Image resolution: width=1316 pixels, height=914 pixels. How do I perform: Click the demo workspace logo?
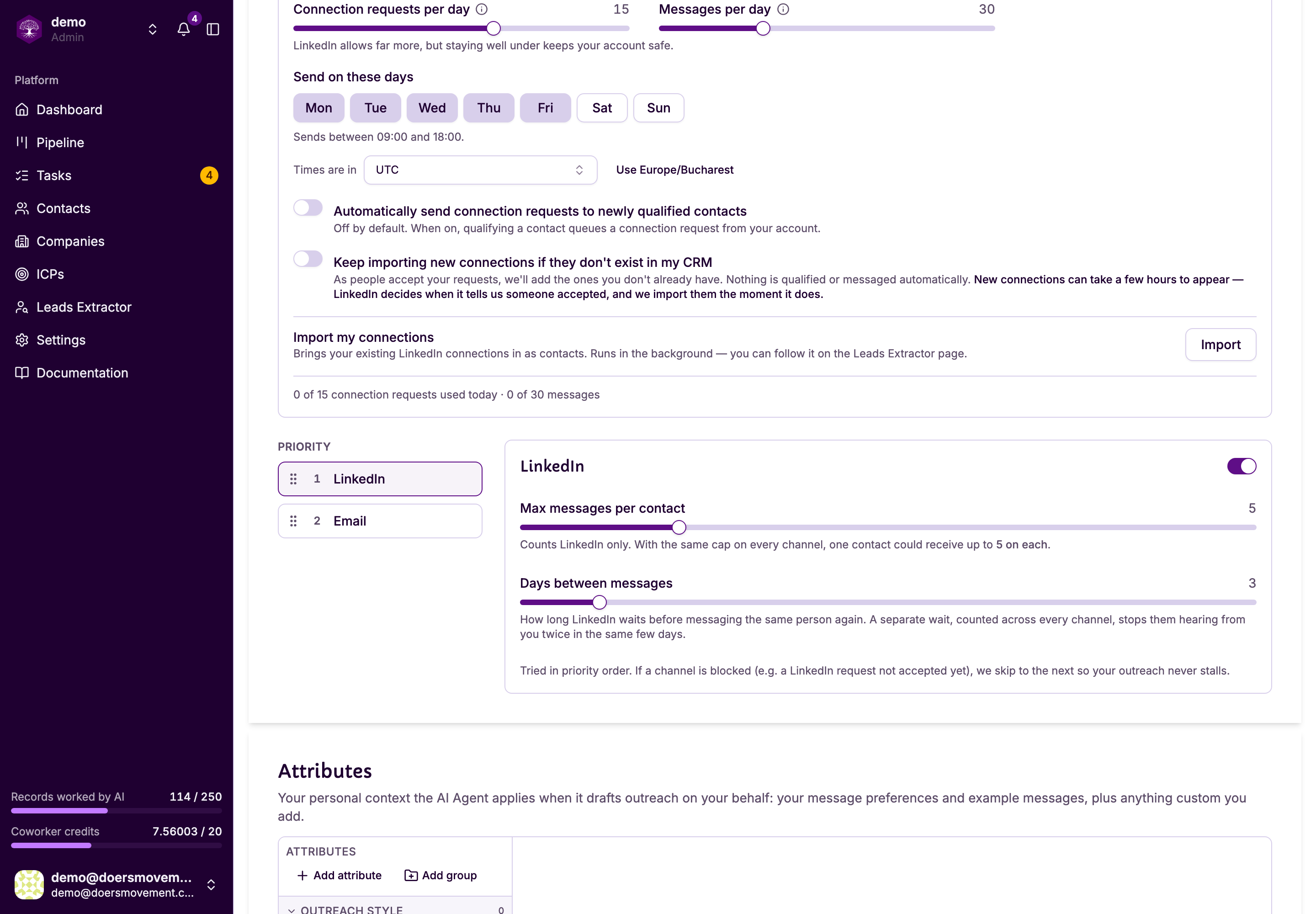click(29, 29)
